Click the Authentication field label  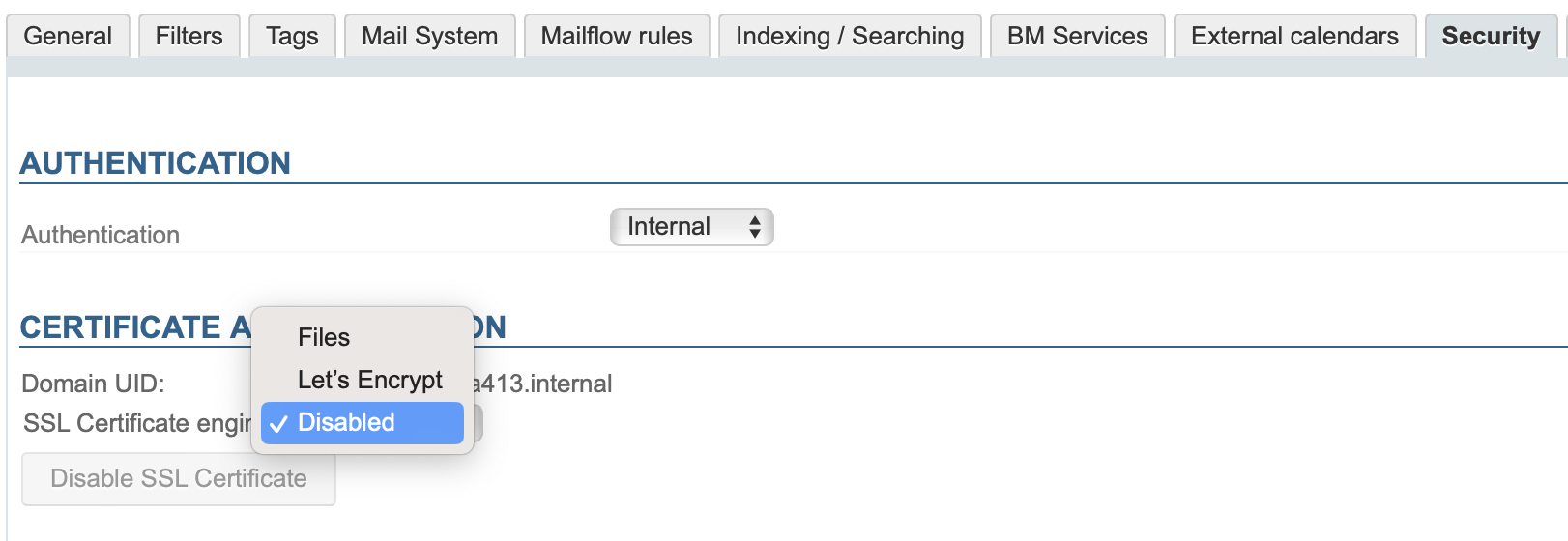(101, 235)
